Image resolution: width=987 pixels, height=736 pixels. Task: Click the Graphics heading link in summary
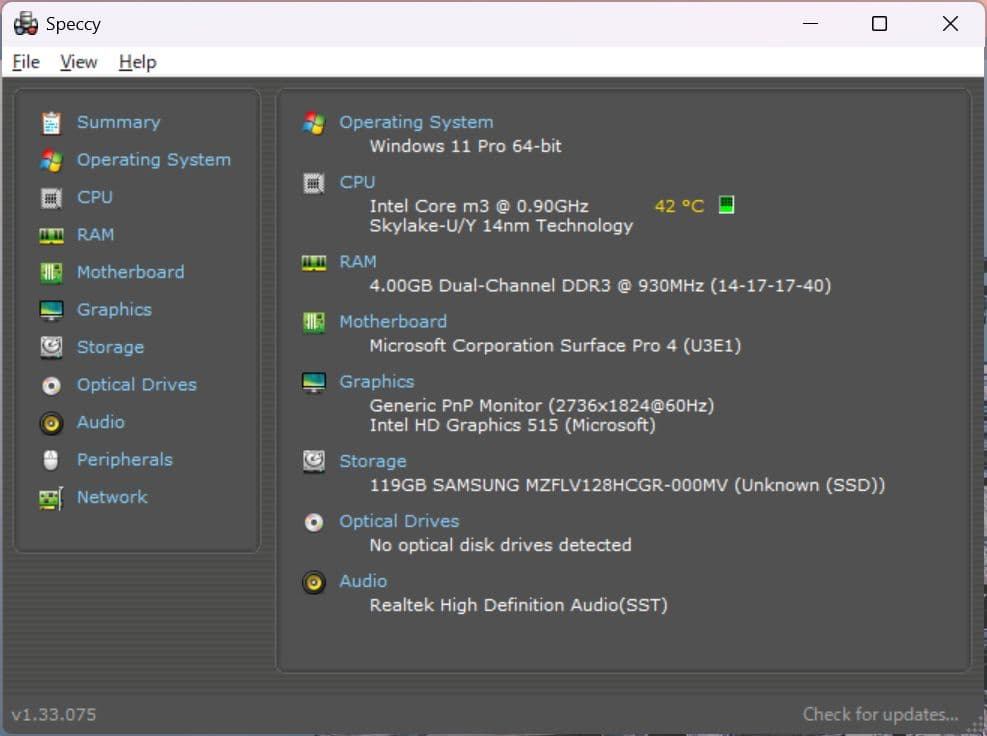pos(376,382)
